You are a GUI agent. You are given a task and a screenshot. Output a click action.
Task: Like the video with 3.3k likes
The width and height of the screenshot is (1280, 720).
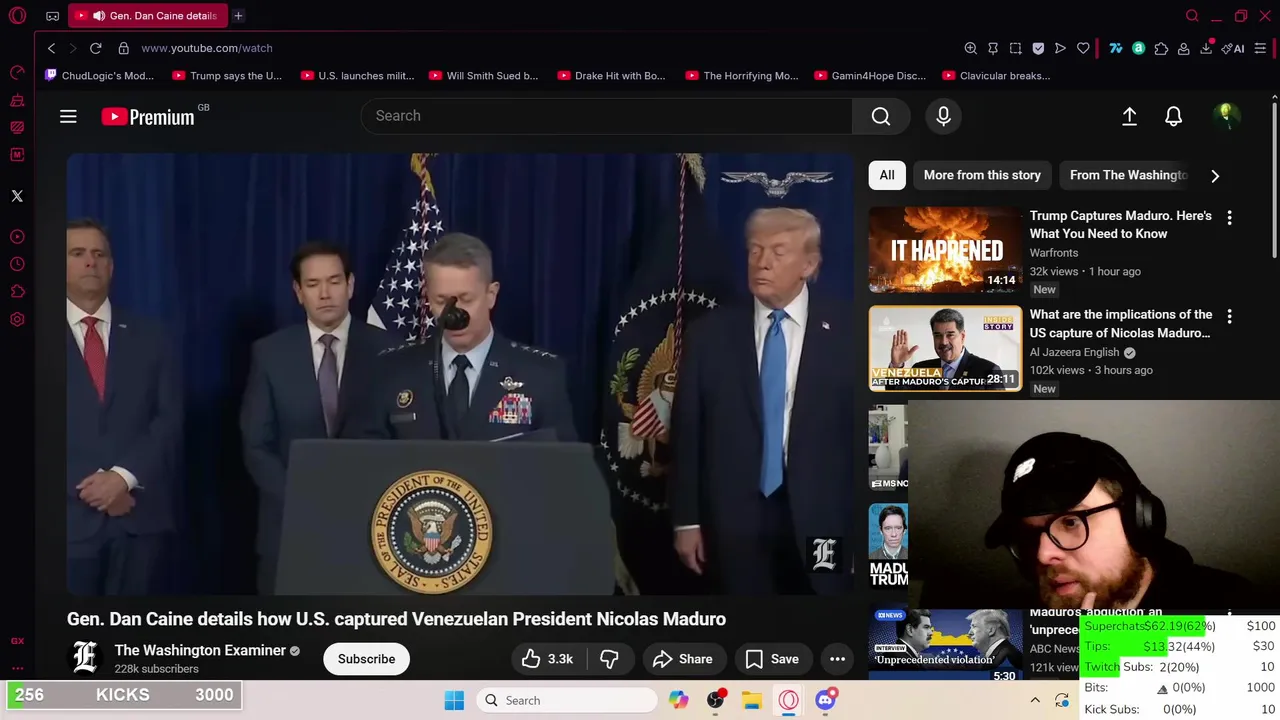point(547,659)
